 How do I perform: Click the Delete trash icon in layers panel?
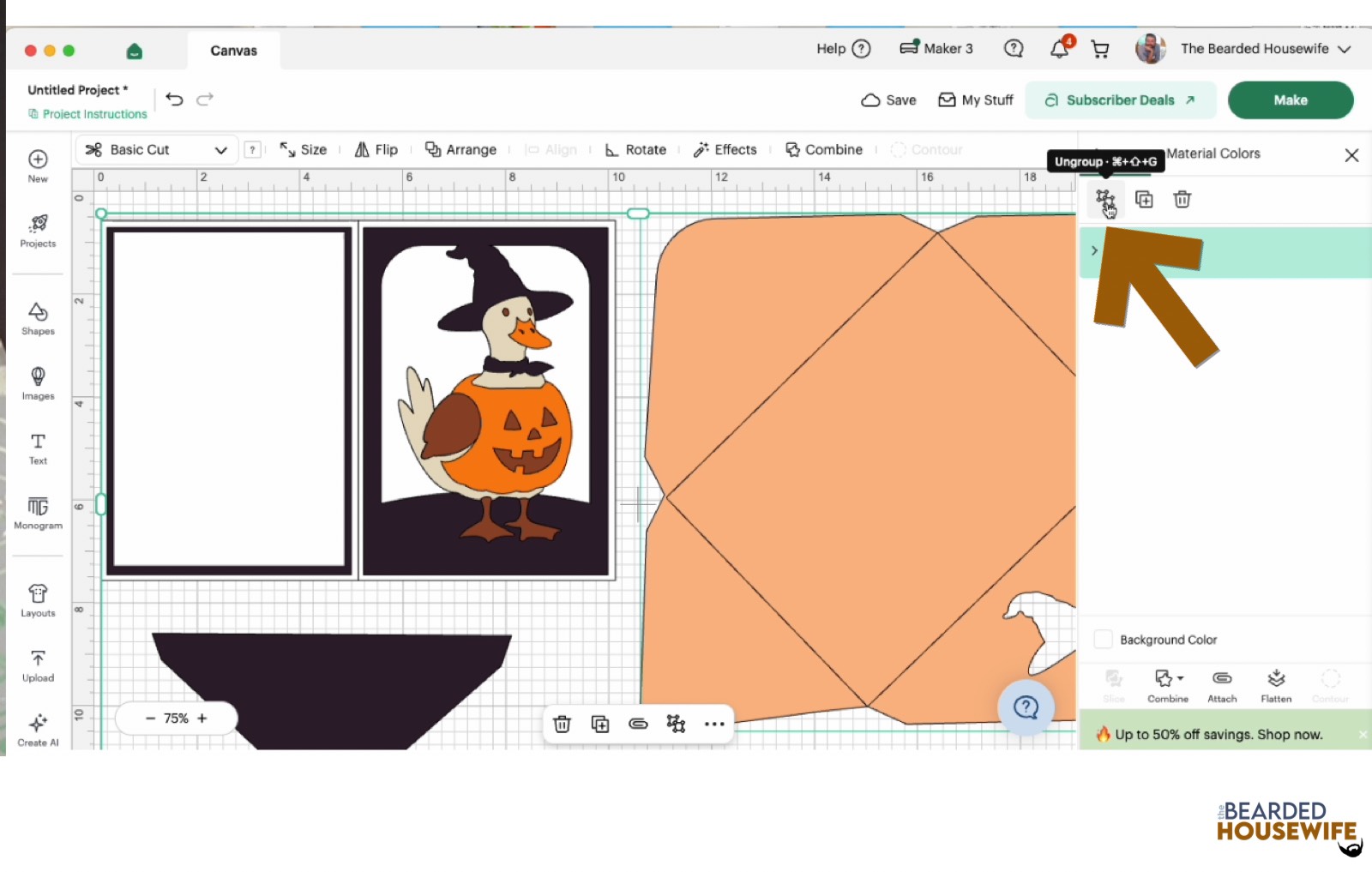click(x=1182, y=200)
